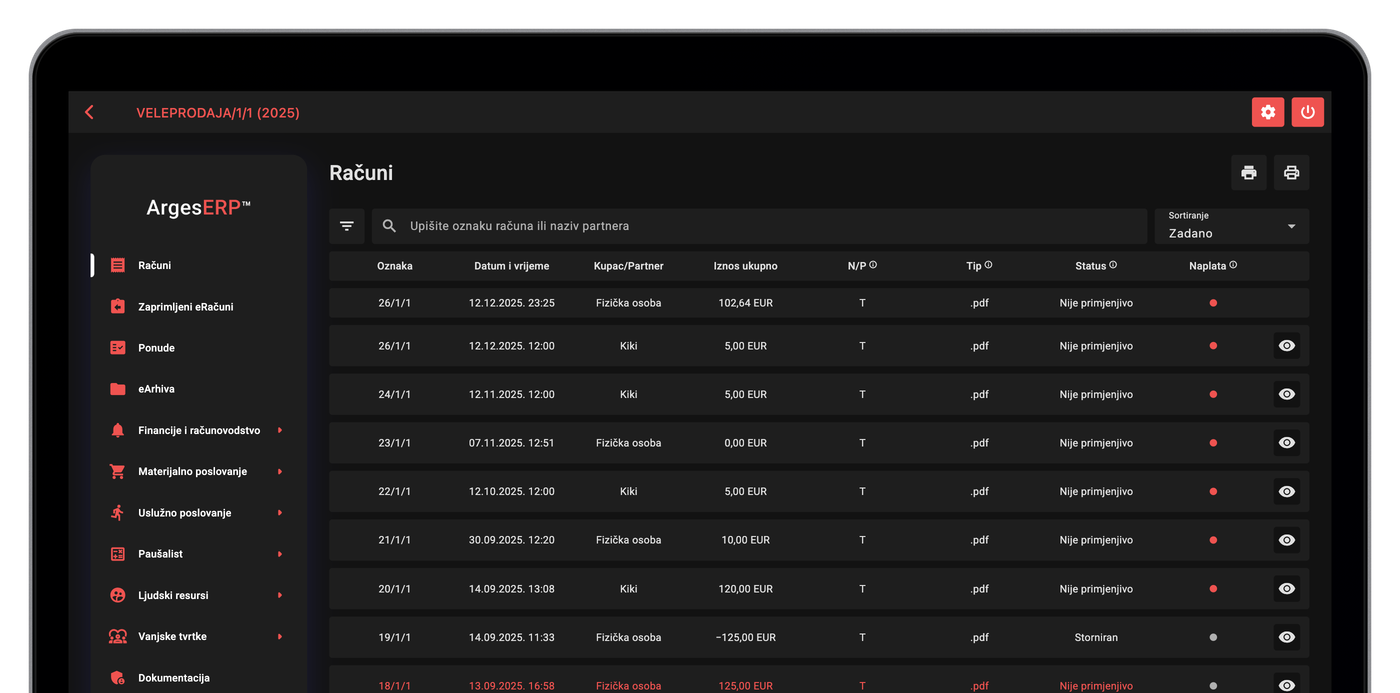1400x693 pixels.
Task: View the storno invoice 19/1/1 eye icon
Action: pos(1287,637)
